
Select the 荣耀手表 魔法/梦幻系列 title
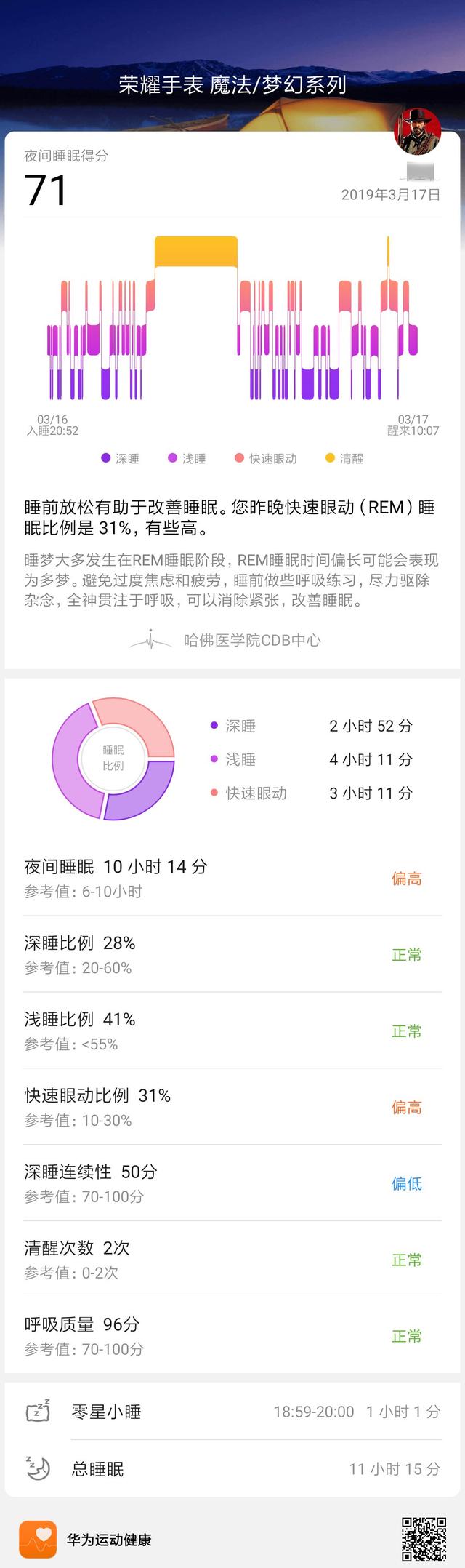[232, 84]
